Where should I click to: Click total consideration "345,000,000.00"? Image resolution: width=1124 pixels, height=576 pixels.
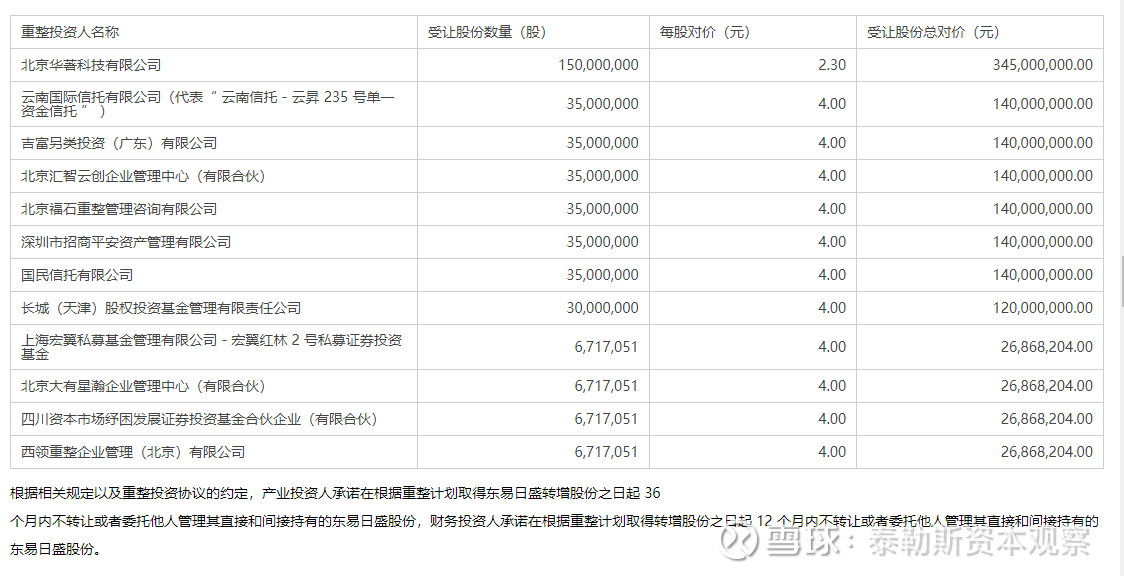click(1043, 65)
